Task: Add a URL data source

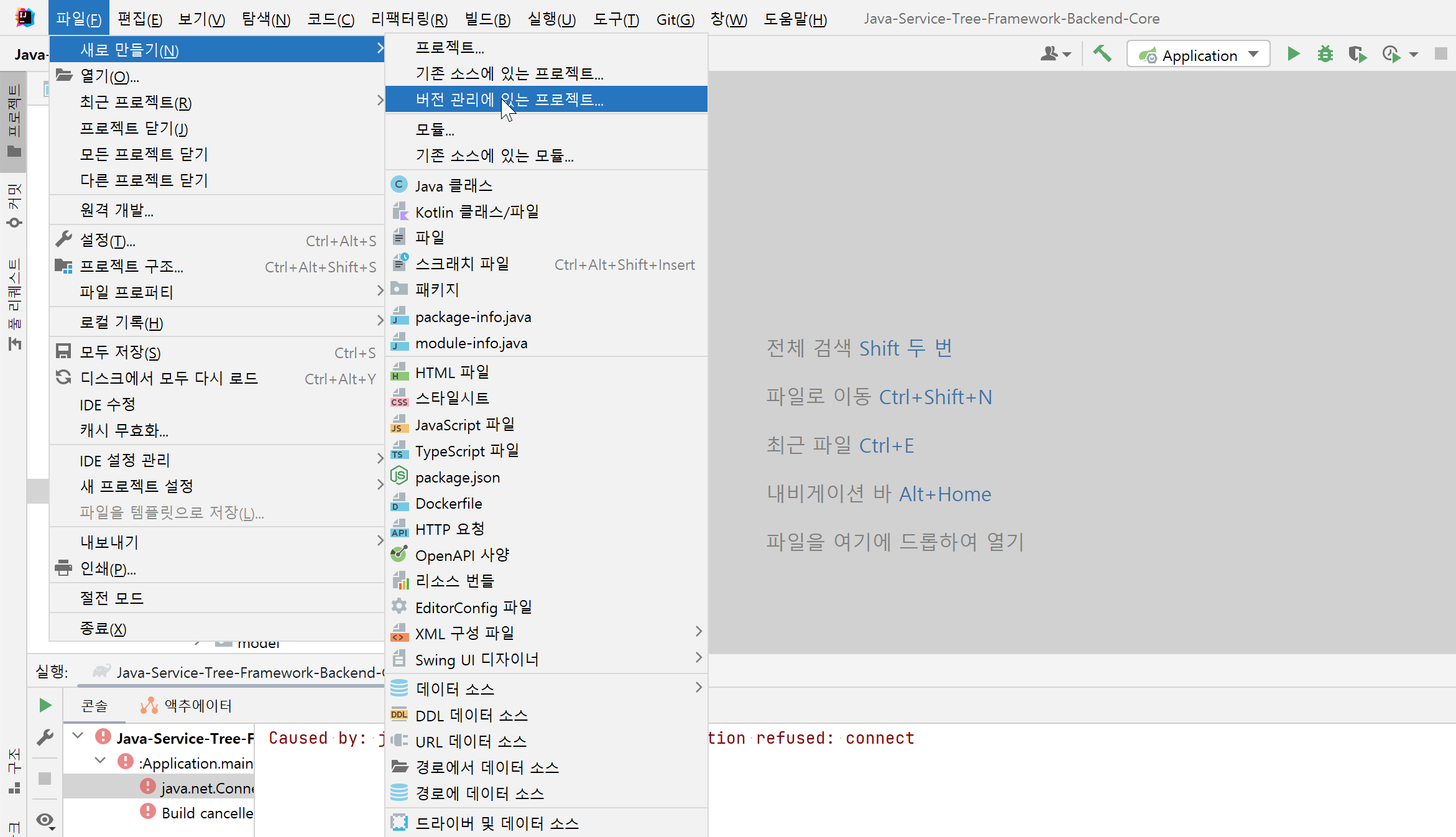Action: pyautogui.click(x=546, y=742)
